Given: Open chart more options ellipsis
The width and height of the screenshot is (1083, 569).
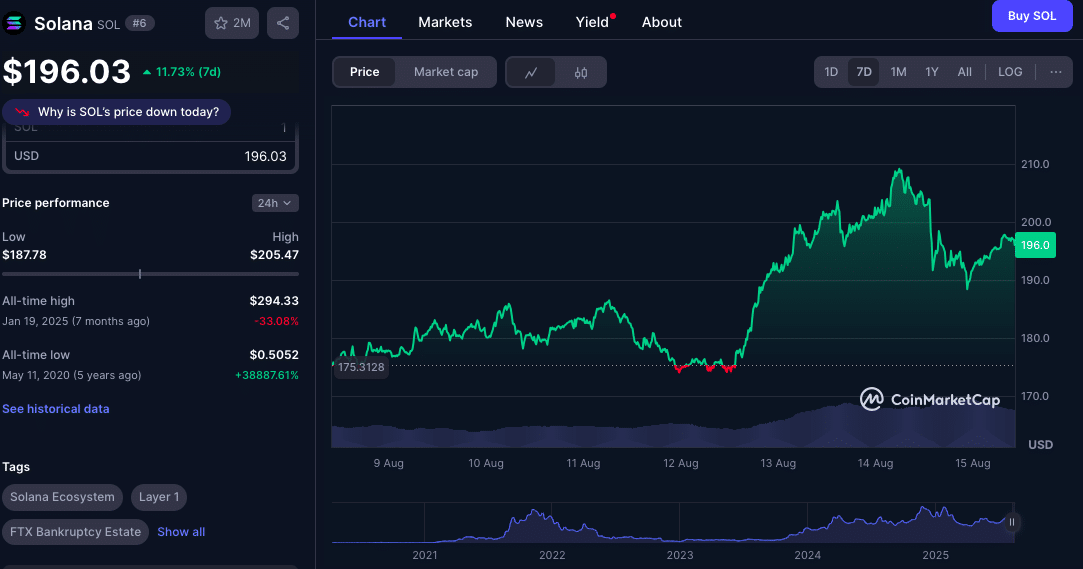Looking at the screenshot, I should 1055,72.
